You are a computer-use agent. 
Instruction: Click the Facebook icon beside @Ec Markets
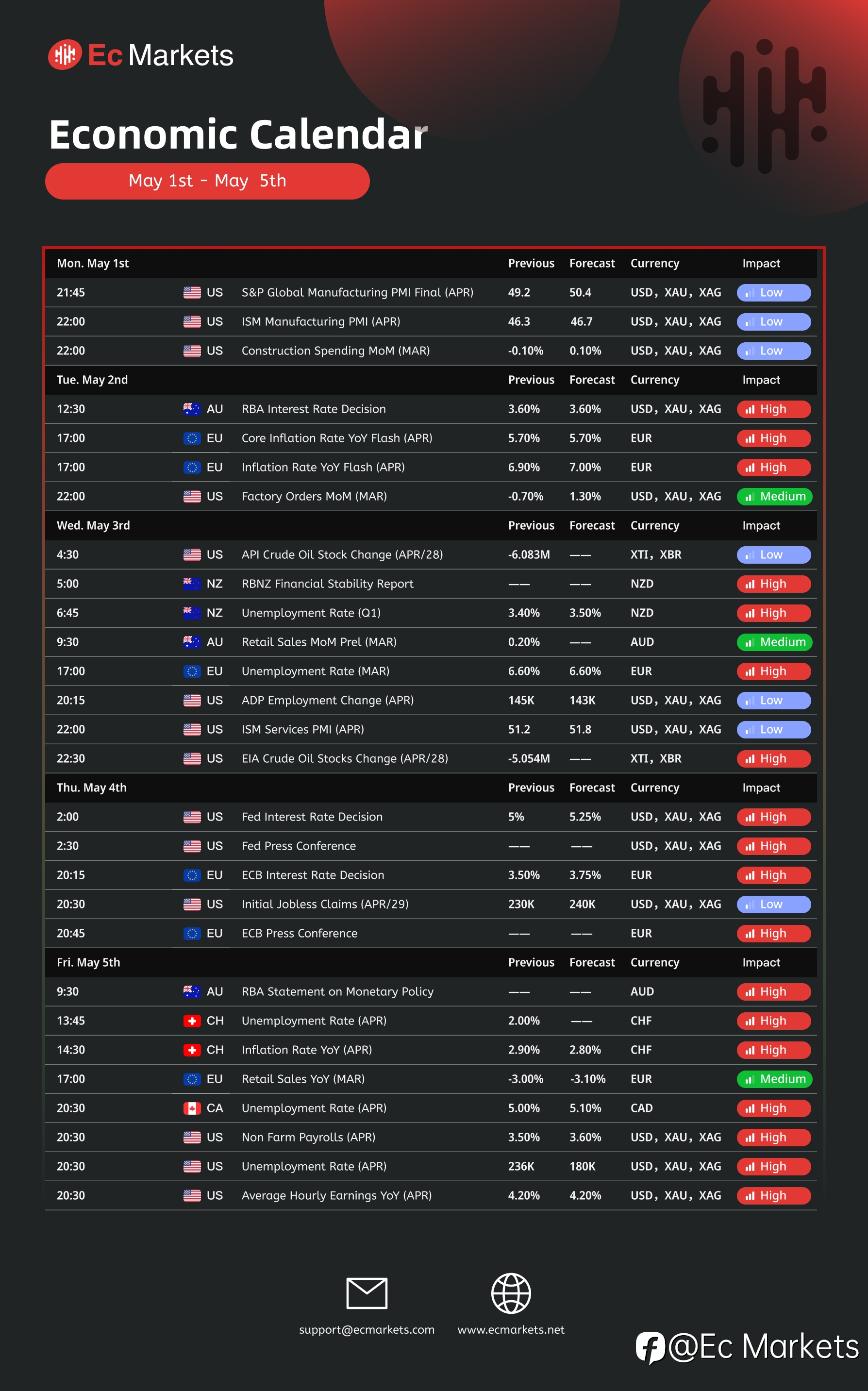651,1347
